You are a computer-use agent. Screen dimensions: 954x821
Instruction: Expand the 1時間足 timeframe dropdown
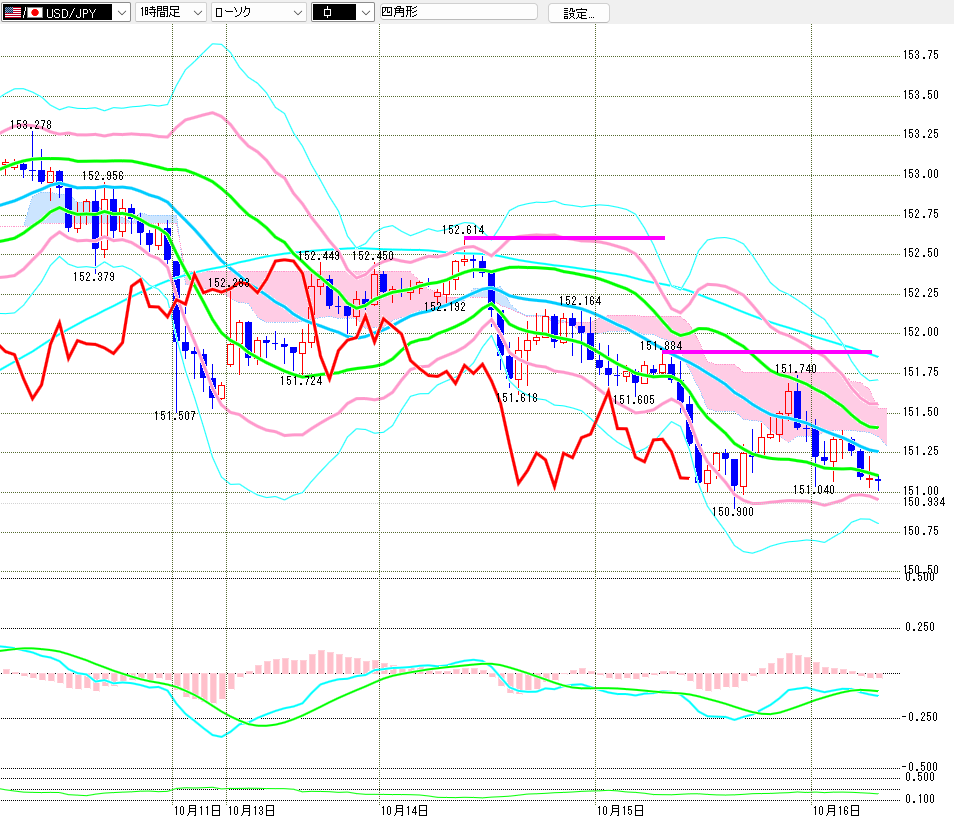pos(196,13)
